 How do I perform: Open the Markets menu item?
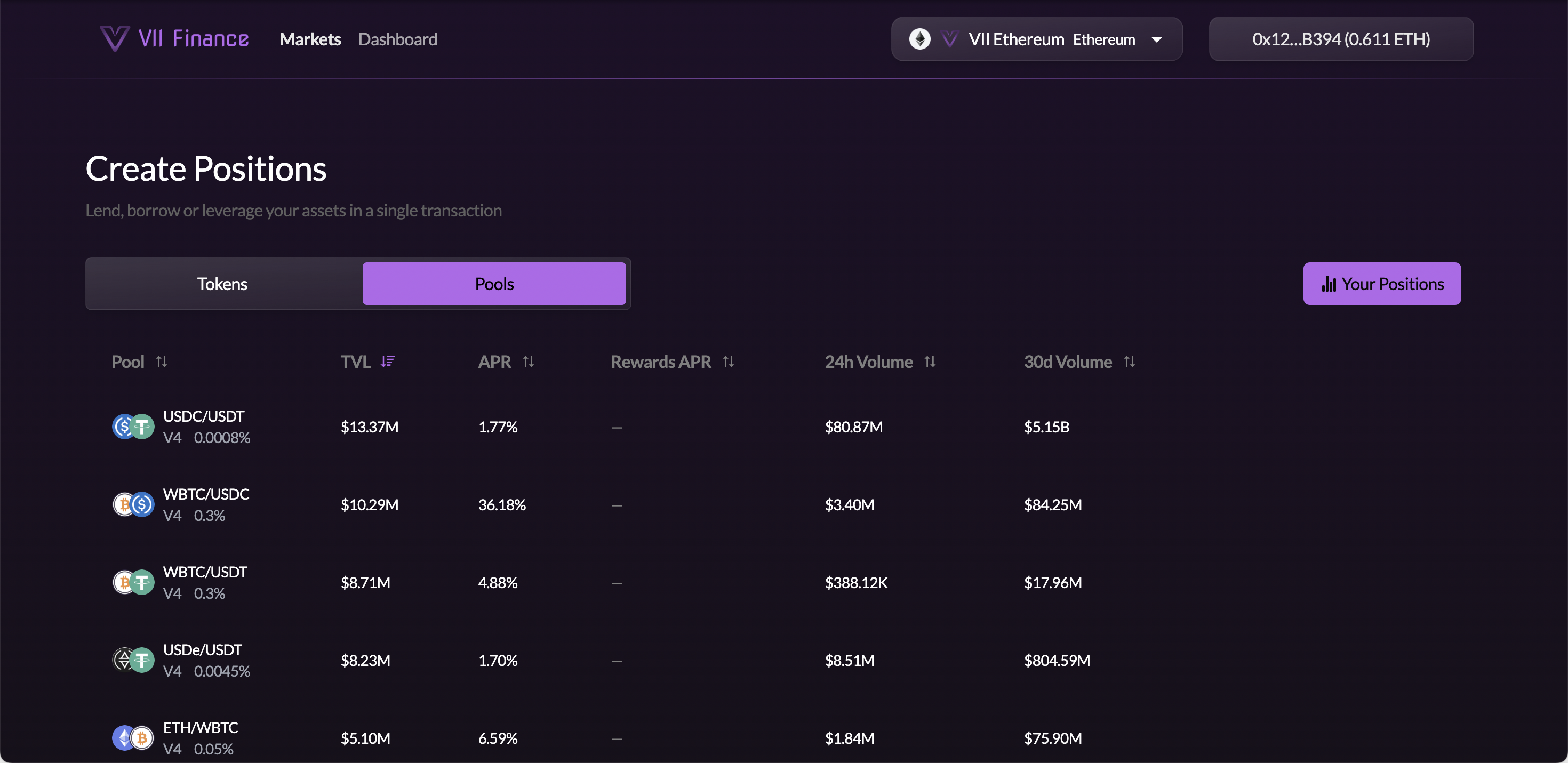tap(310, 39)
